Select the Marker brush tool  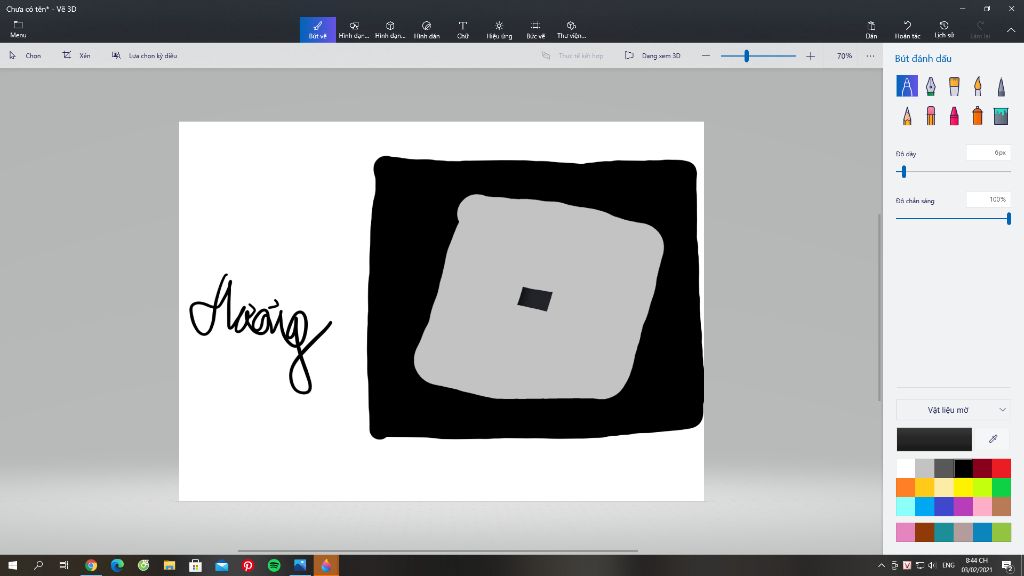click(906, 86)
